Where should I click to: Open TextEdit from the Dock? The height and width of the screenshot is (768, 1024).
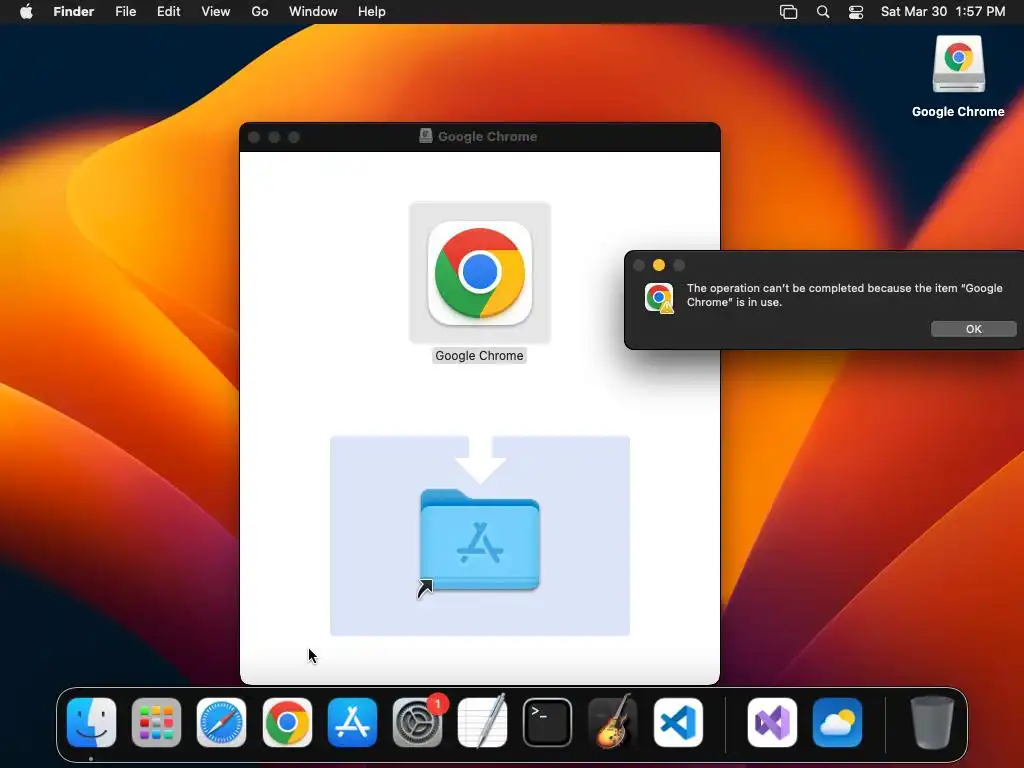tap(483, 722)
